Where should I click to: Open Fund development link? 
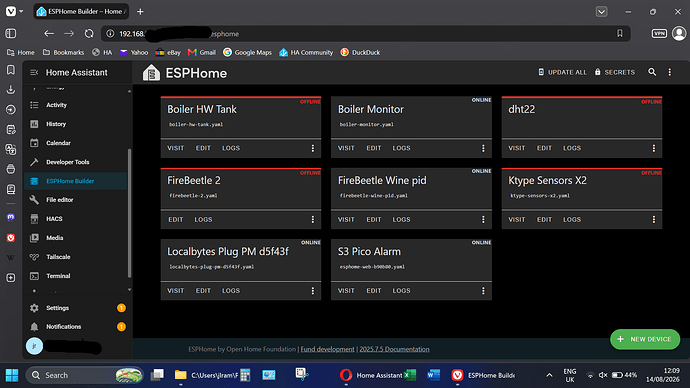pos(327,349)
